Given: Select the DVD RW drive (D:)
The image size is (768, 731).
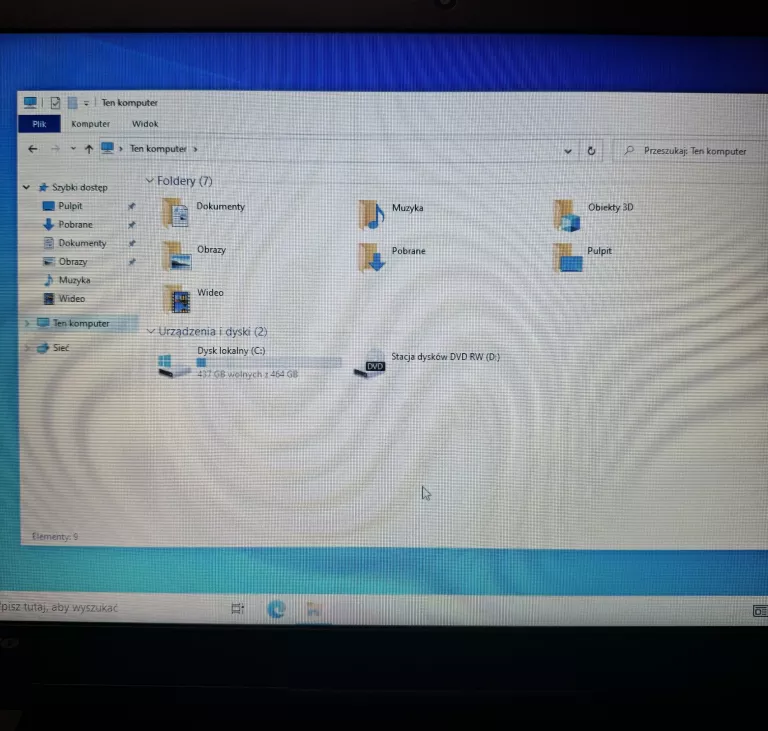Looking at the screenshot, I should click(371, 364).
